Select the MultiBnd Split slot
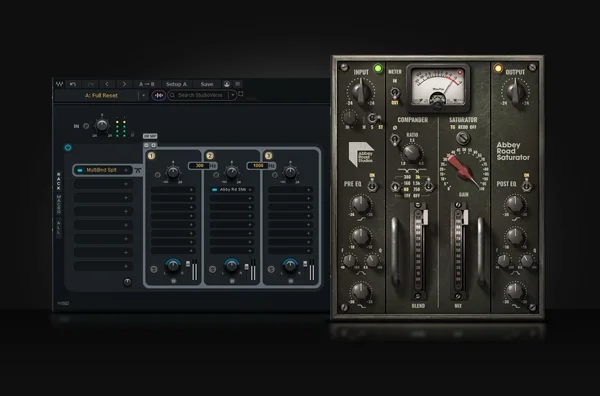The height and width of the screenshot is (396, 600). click(x=103, y=170)
